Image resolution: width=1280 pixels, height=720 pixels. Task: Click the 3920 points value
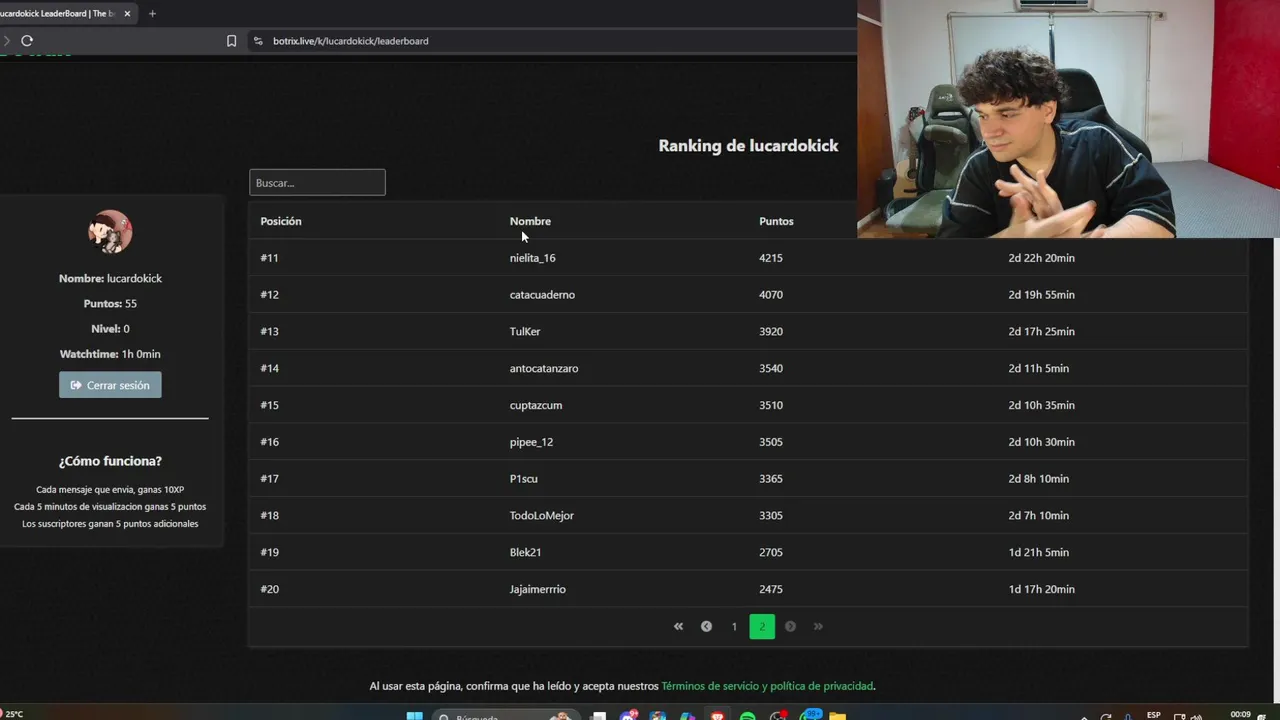click(771, 332)
